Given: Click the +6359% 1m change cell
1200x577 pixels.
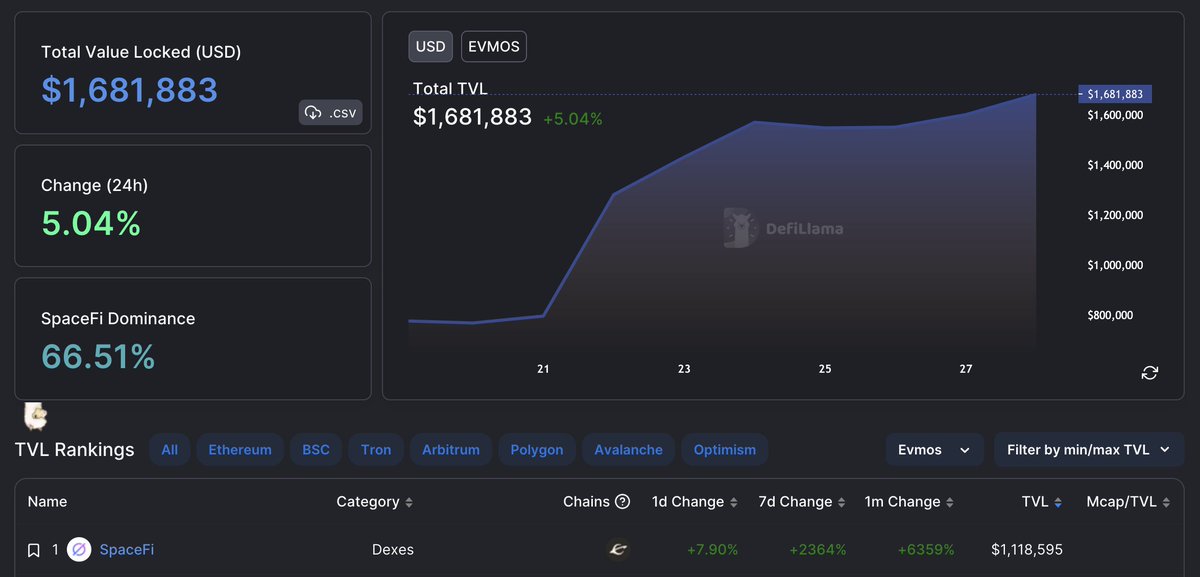Looking at the screenshot, I should tap(925, 550).
